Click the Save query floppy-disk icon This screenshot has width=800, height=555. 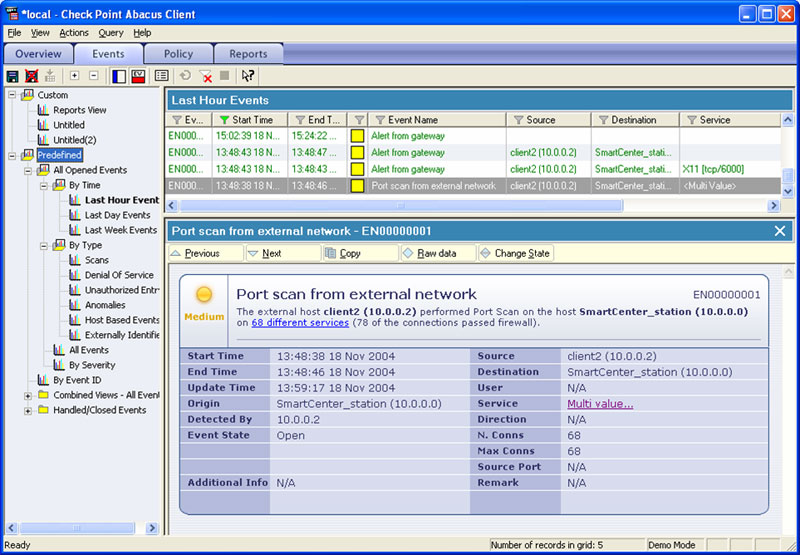[x=13, y=76]
